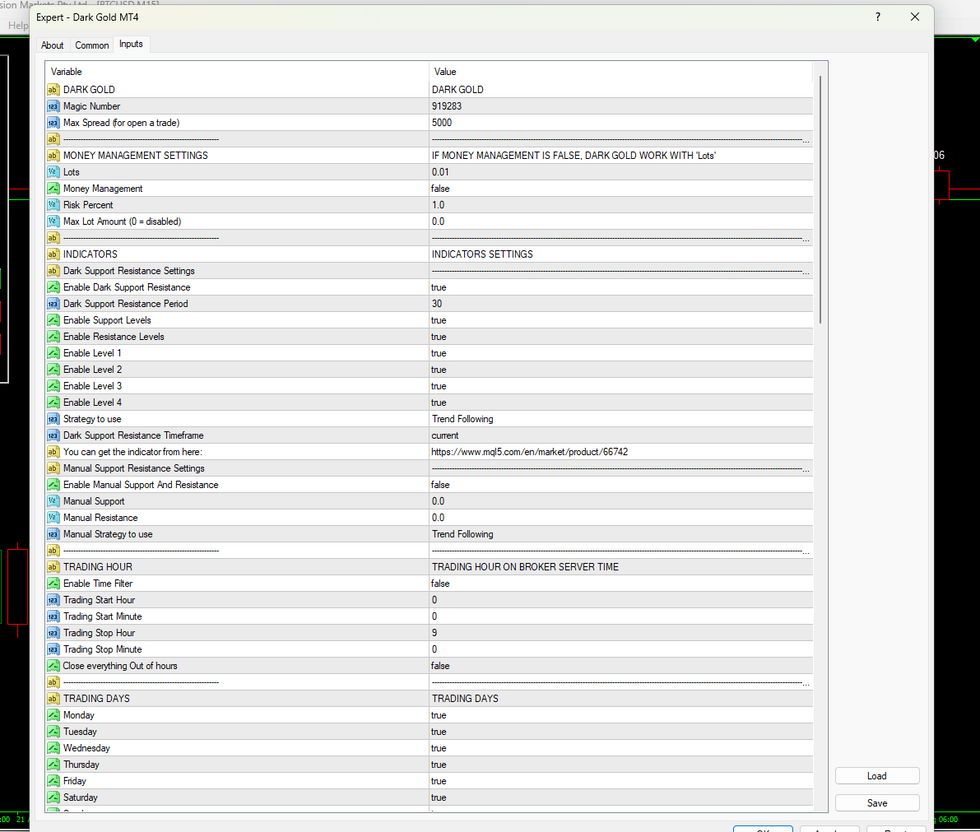This screenshot has height=832, width=980.
Task: Select the Inputs tab
Action: [131, 44]
